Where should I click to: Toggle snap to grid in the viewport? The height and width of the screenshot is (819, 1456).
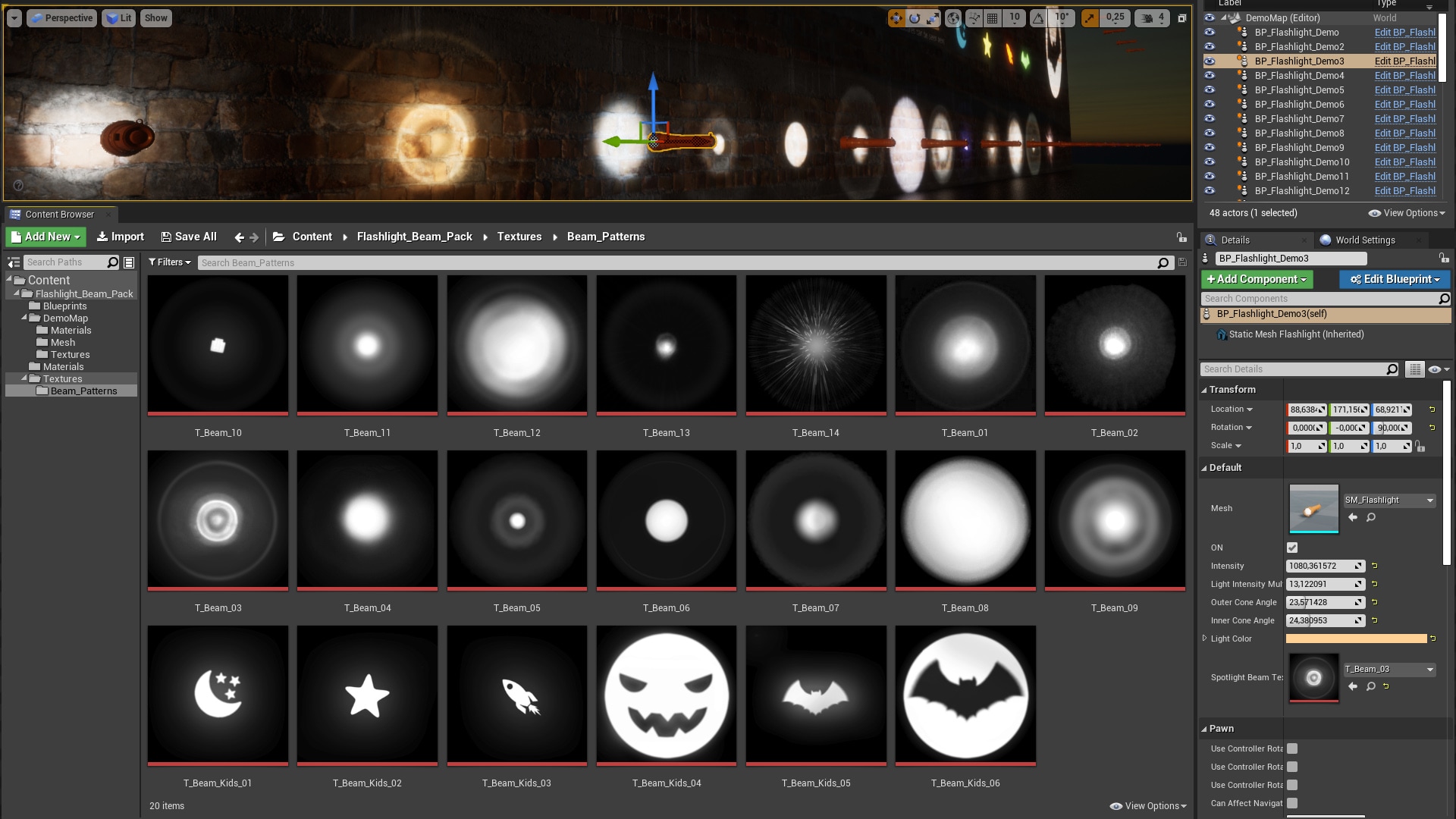click(992, 17)
